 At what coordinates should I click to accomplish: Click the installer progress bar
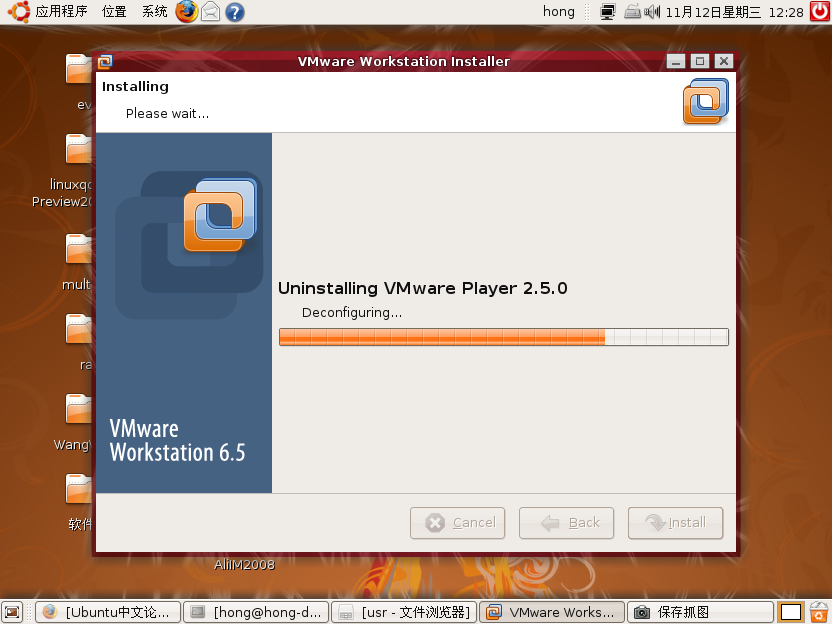504,337
